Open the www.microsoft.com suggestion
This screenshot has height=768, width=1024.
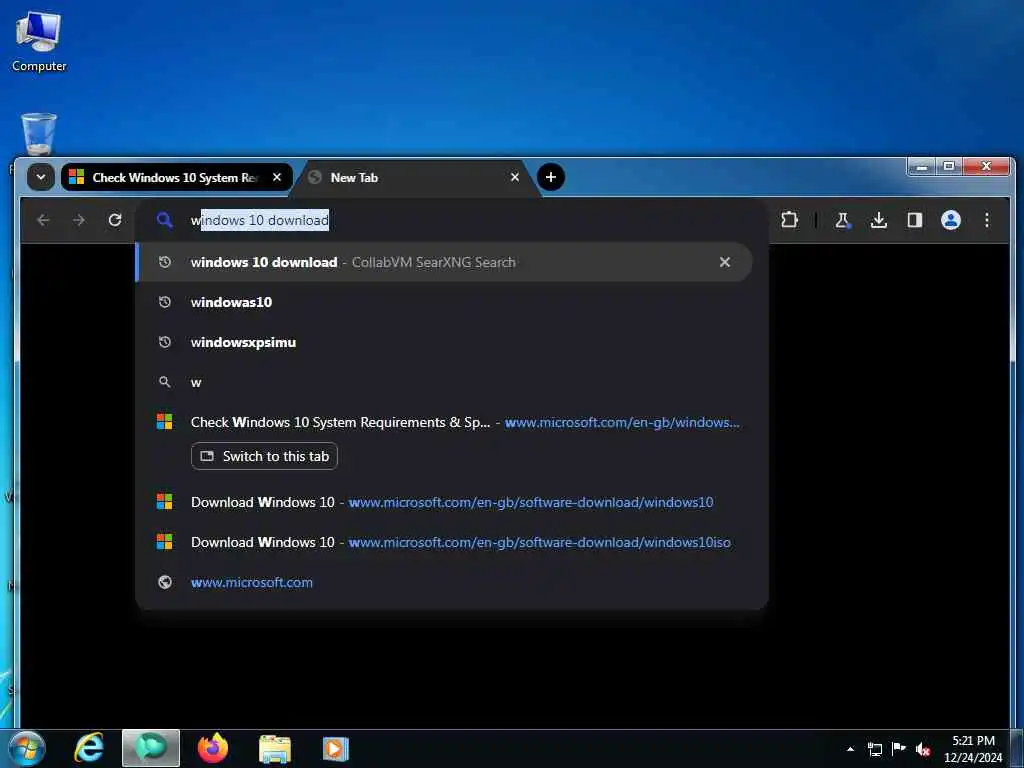click(x=444, y=582)
